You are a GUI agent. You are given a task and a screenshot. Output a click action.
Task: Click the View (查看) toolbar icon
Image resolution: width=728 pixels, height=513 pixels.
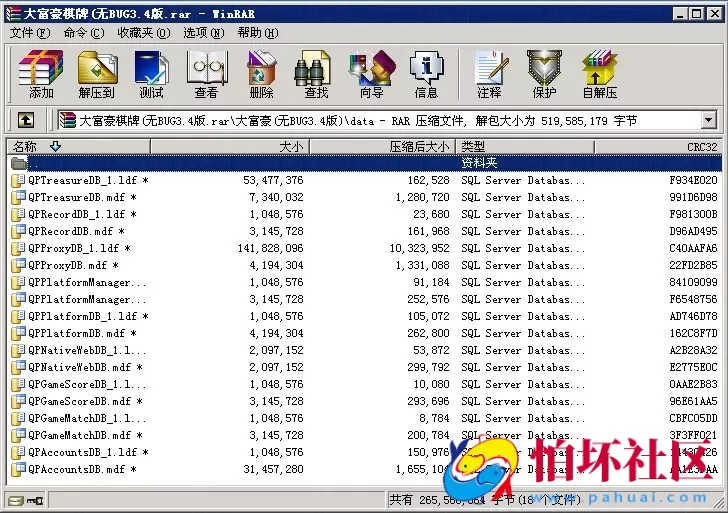point(207,74)
